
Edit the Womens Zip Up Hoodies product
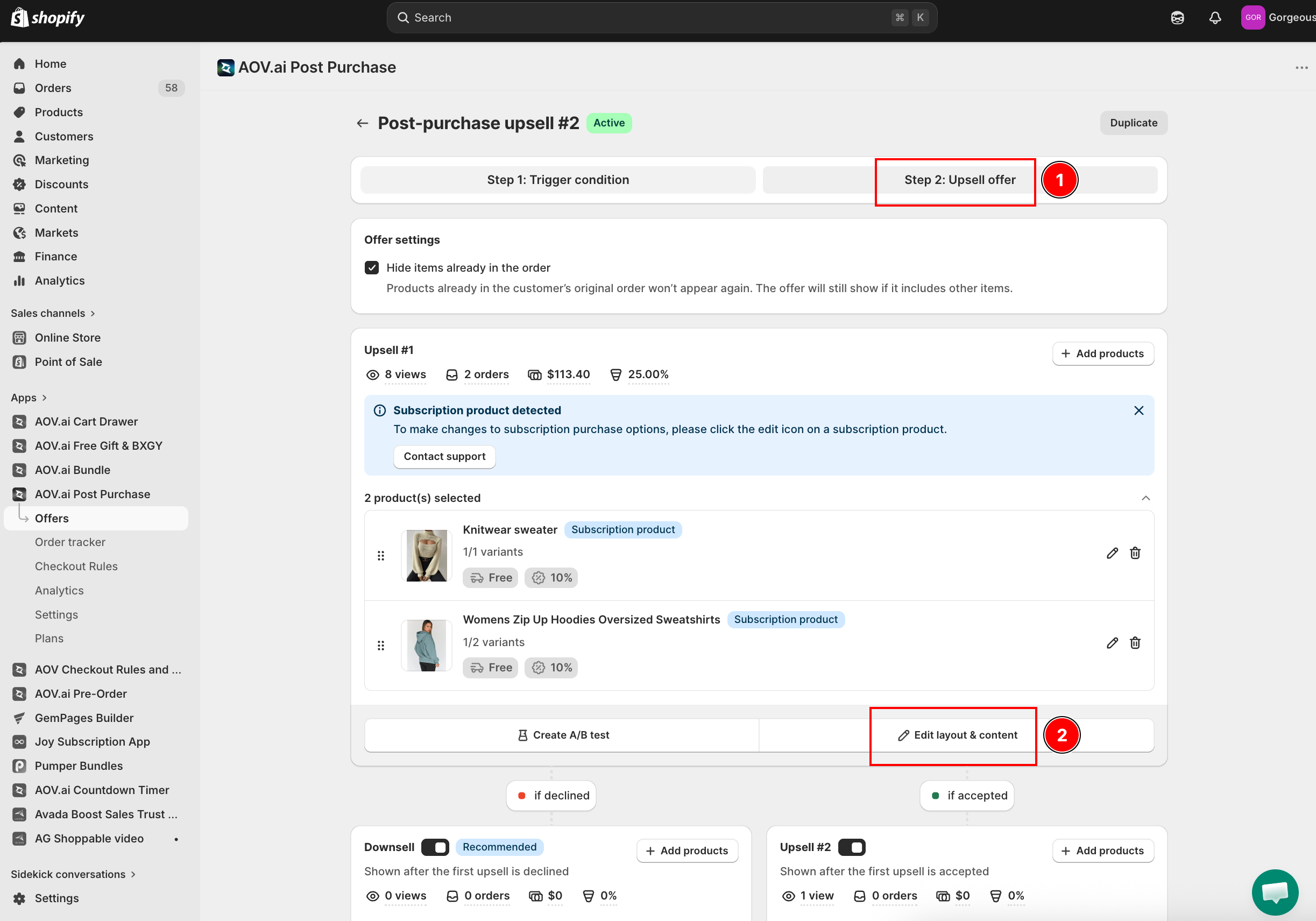point(1112,643)
